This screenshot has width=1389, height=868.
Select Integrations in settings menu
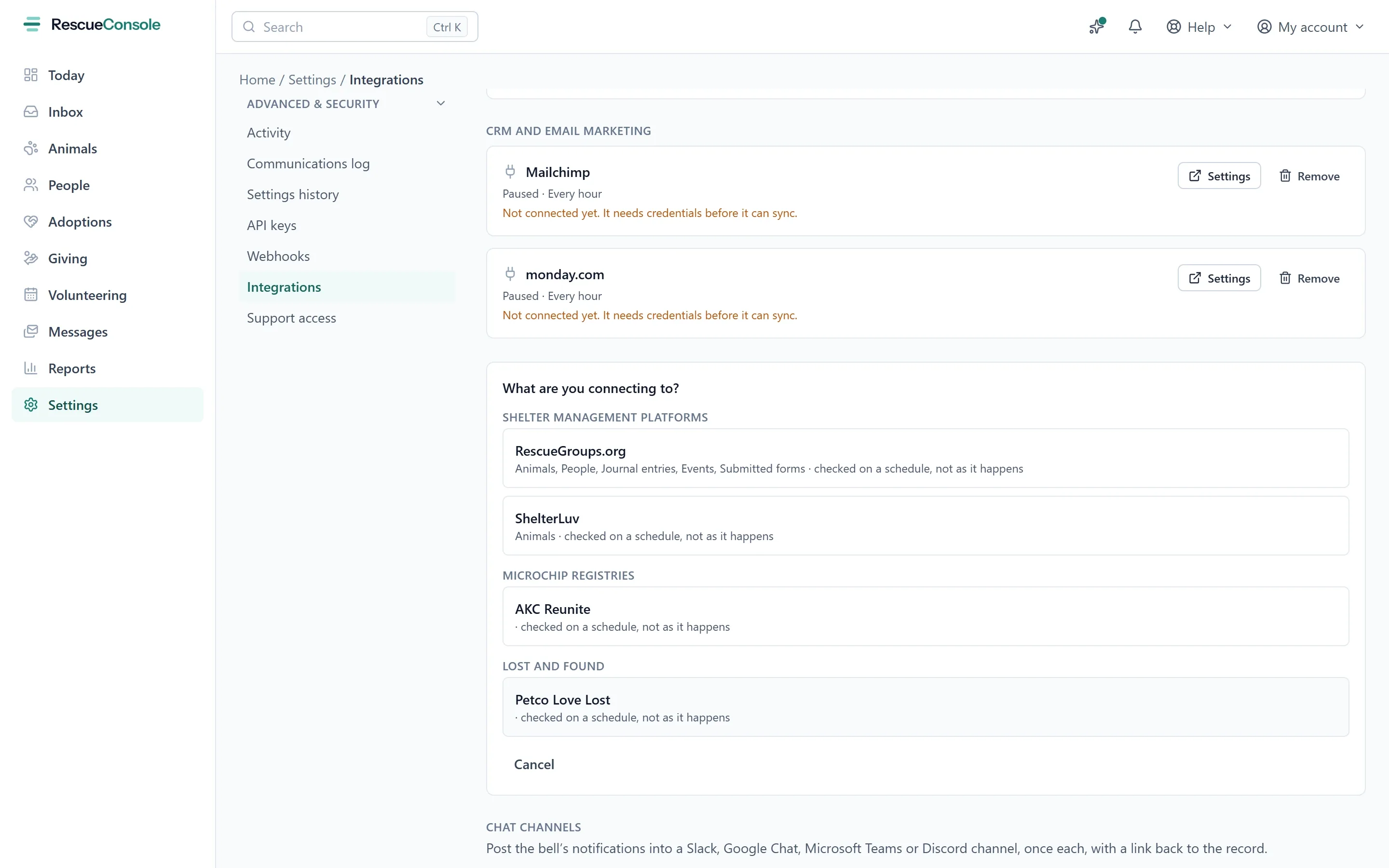(x=347, y=287)
